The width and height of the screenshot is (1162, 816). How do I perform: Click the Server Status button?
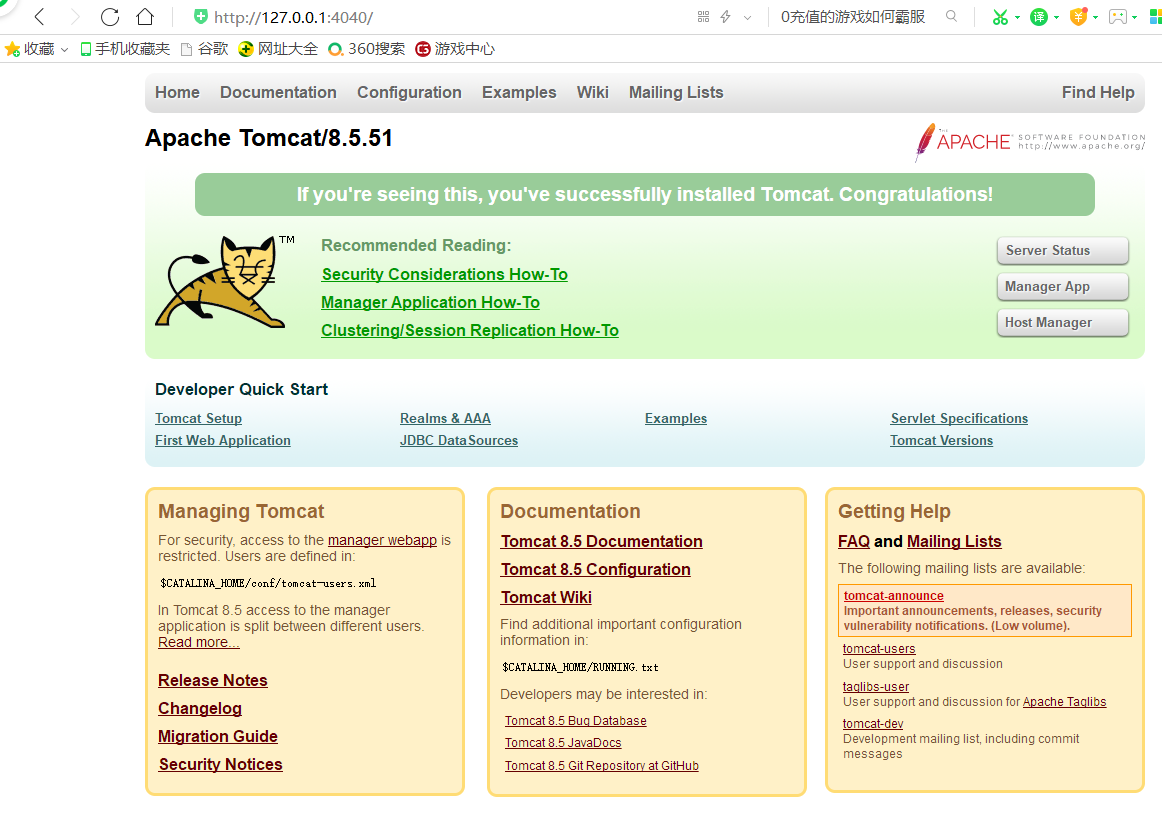click(1063, 251)
